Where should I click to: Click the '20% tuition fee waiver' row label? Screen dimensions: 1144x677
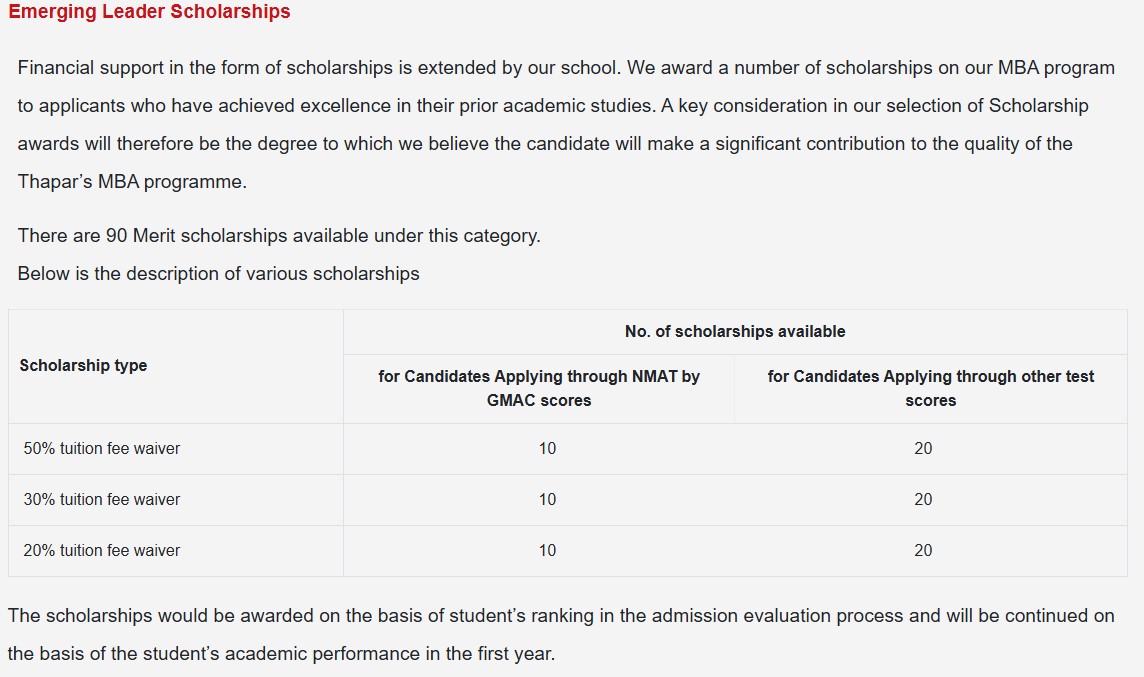pyautogui.click(x=102, y=550)
